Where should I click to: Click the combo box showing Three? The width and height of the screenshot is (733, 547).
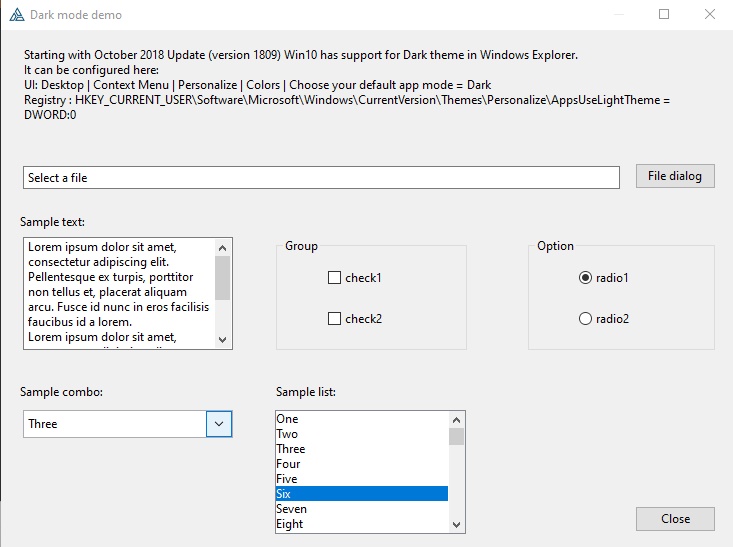115,424
